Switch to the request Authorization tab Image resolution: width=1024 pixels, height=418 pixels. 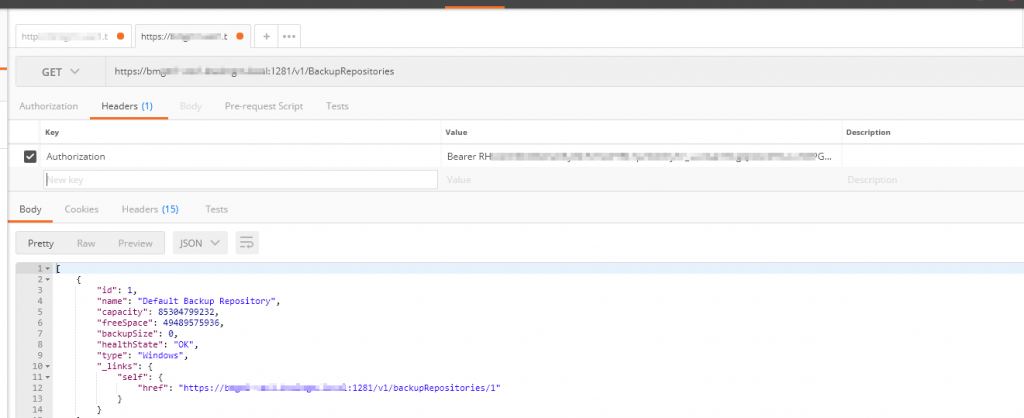(48, 106)
